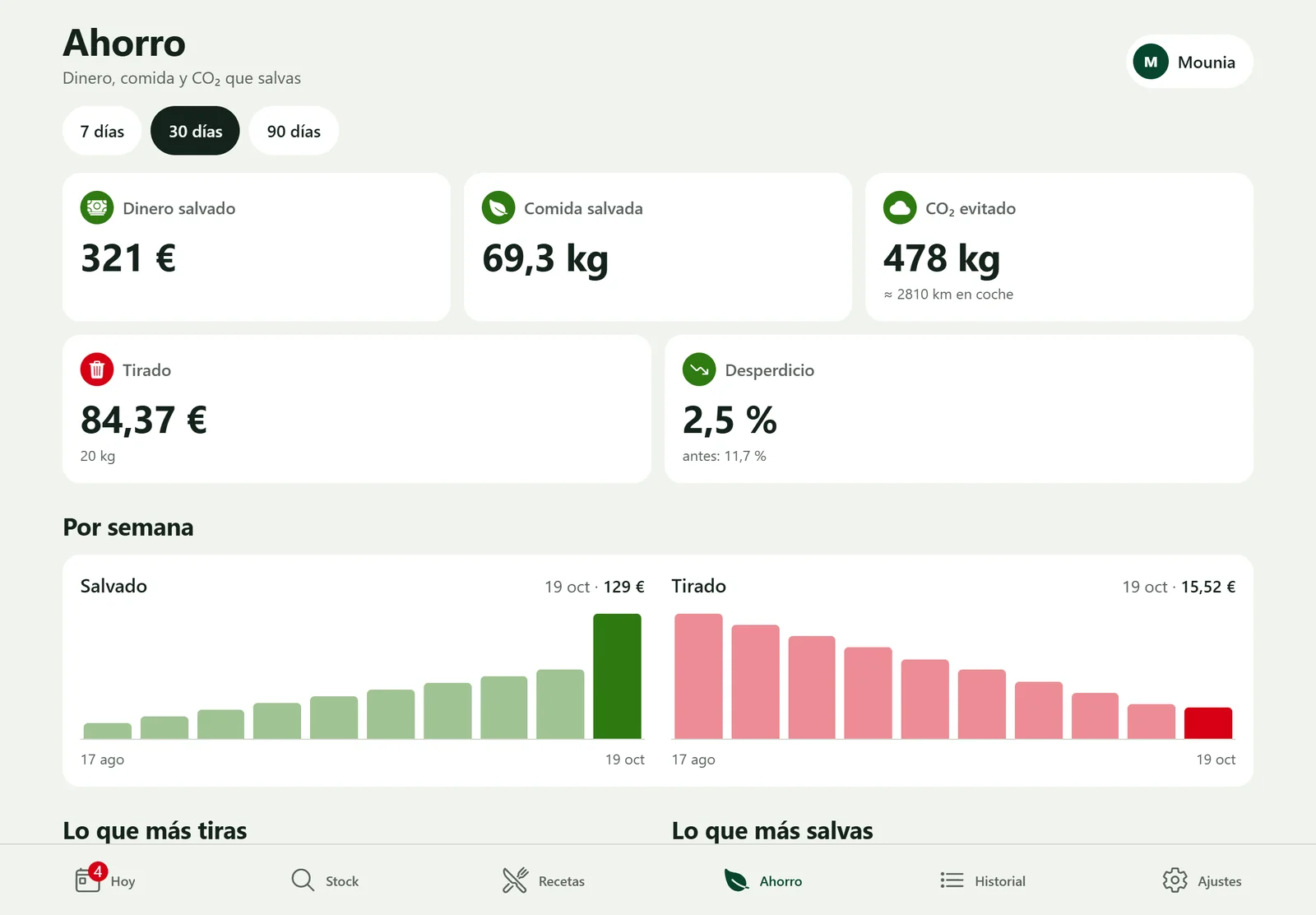Click the 478 kg CO₂ value

pos(942,259)
